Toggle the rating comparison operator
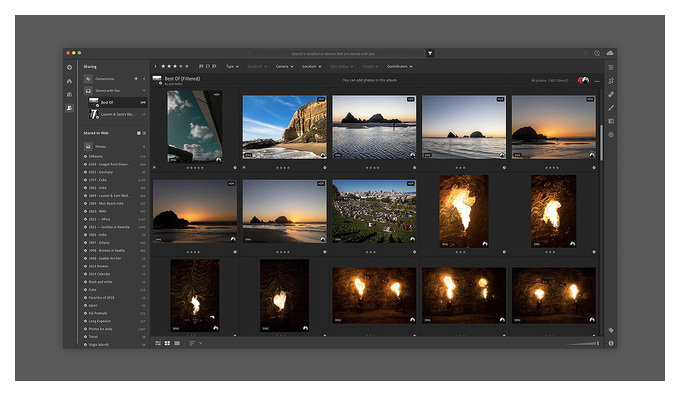Image resolution: width=680 pixels, height=396 pixels. coord(156,66)
